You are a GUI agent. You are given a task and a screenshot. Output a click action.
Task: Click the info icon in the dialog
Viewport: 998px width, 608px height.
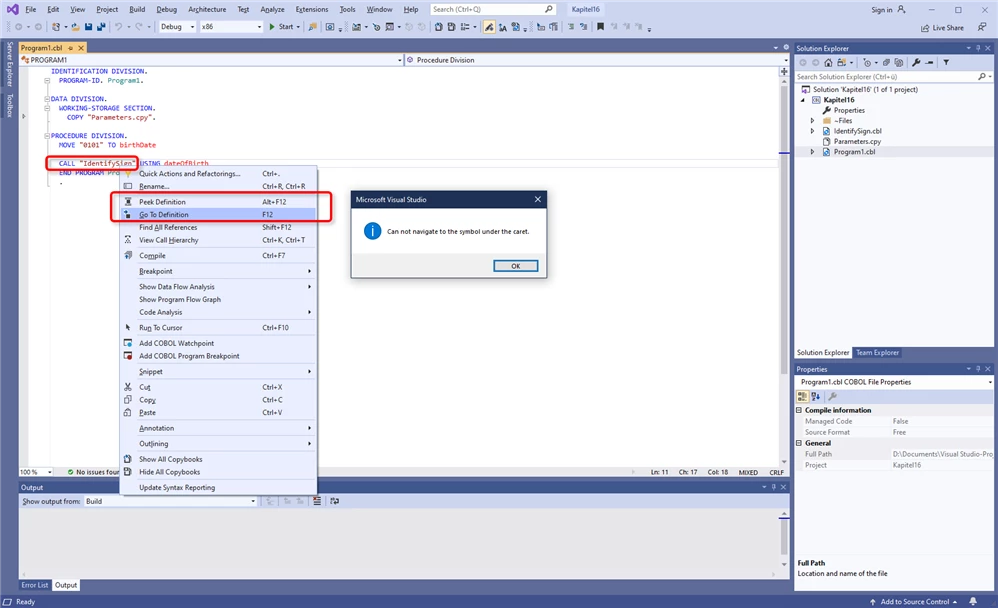point(372,231)
